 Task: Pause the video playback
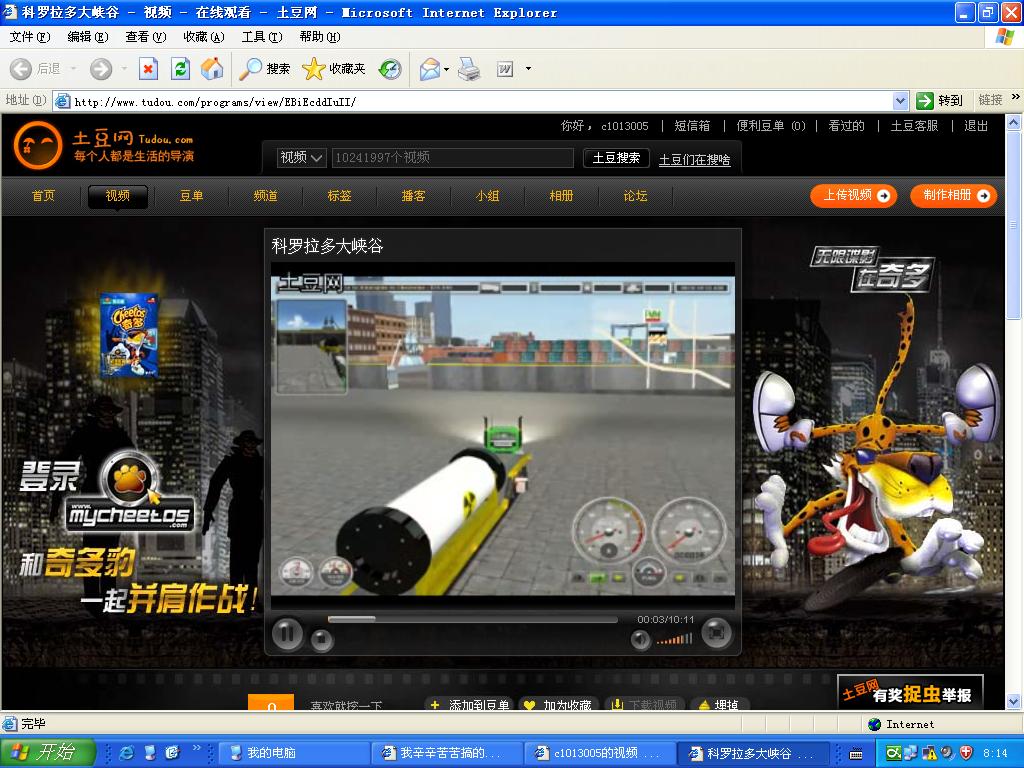point(287,633)
